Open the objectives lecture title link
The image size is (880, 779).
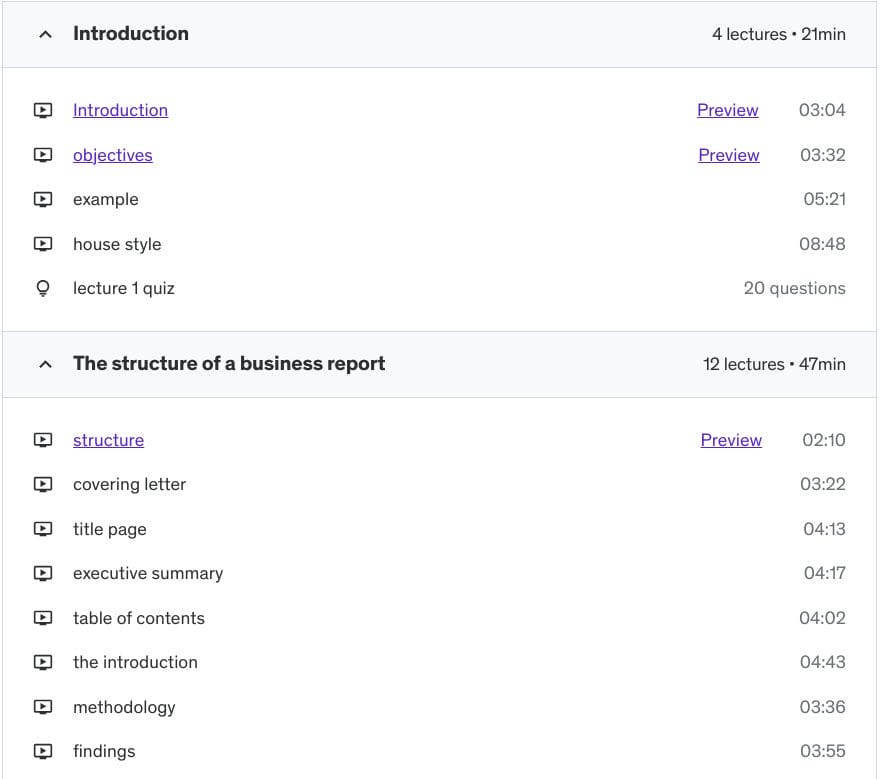click(112, 155)
